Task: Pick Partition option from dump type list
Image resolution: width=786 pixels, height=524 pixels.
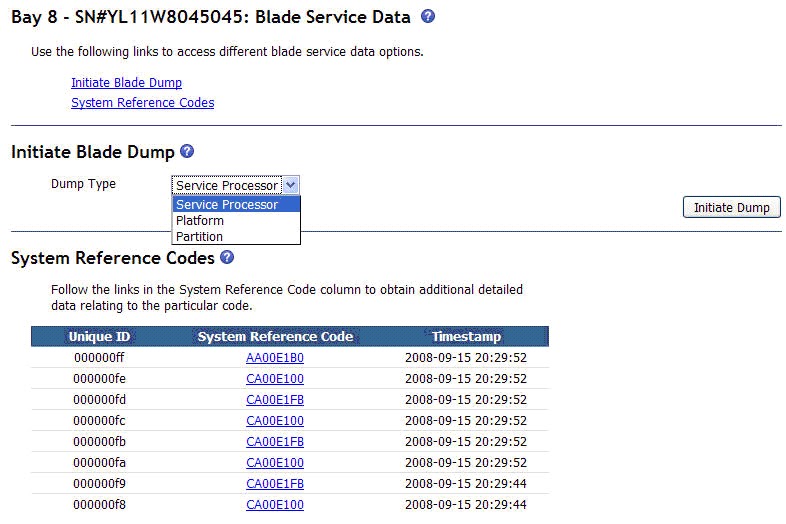Action: click(x=236, y=237)
